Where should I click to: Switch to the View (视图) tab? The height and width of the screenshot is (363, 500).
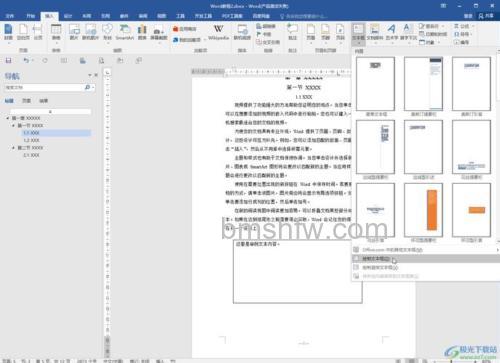point(161,16)
